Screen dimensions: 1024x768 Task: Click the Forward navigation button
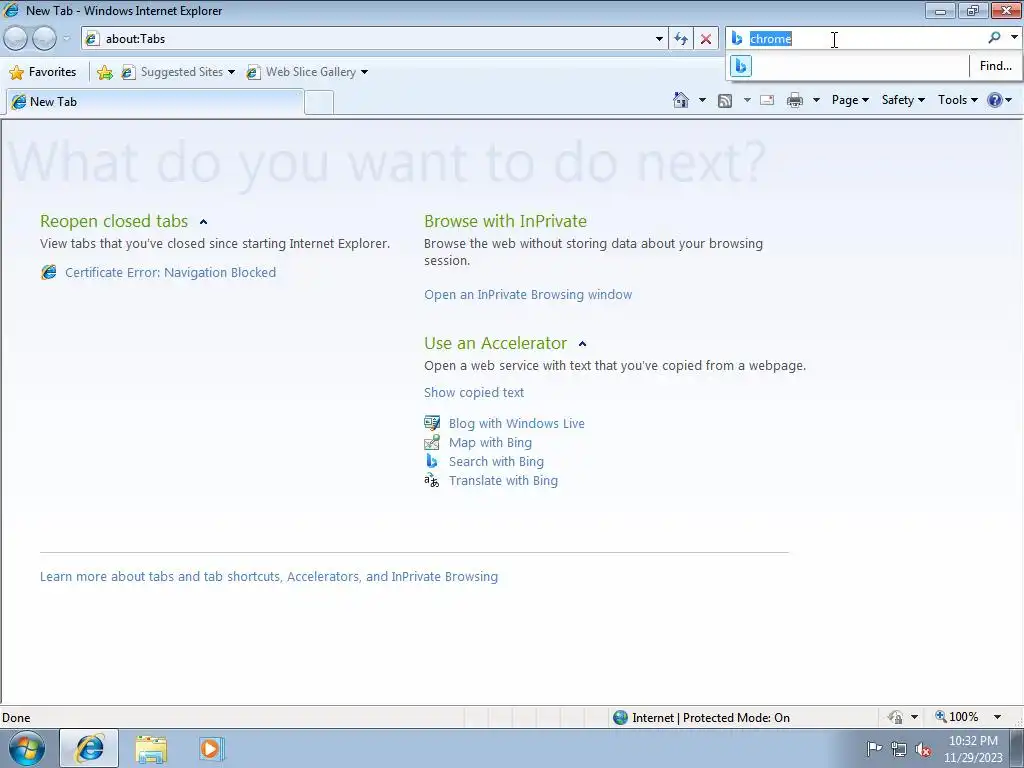click(x=44, y=39)
